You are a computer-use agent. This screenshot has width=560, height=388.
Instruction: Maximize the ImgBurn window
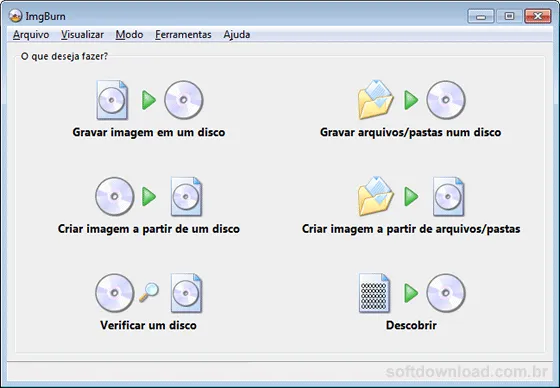(x=509, y=16)
